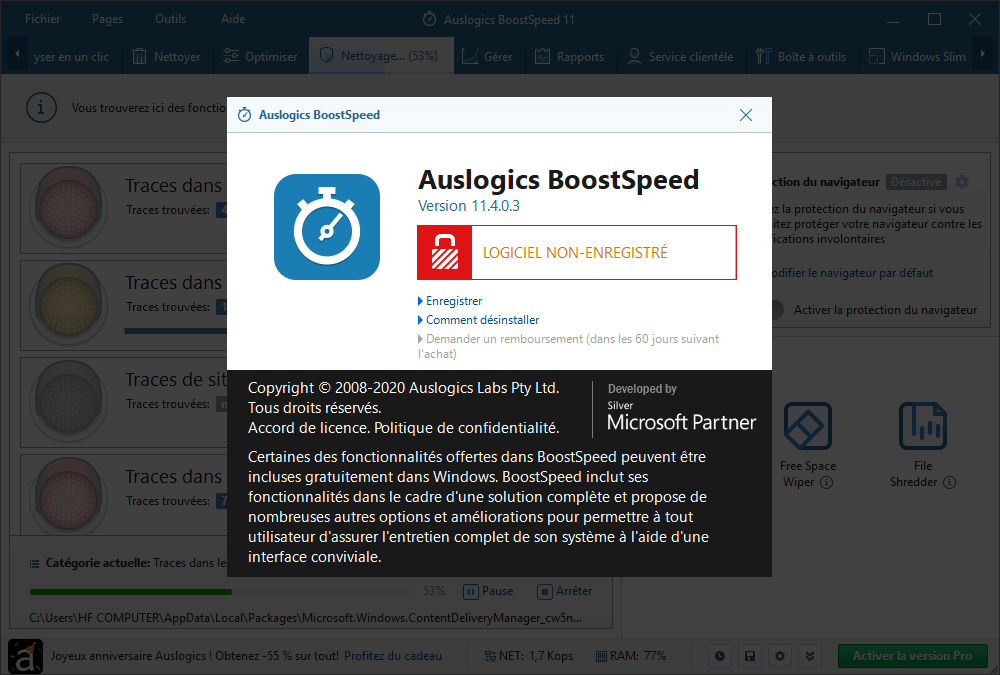Click the Rapports tab icon

tap(542, 56)
